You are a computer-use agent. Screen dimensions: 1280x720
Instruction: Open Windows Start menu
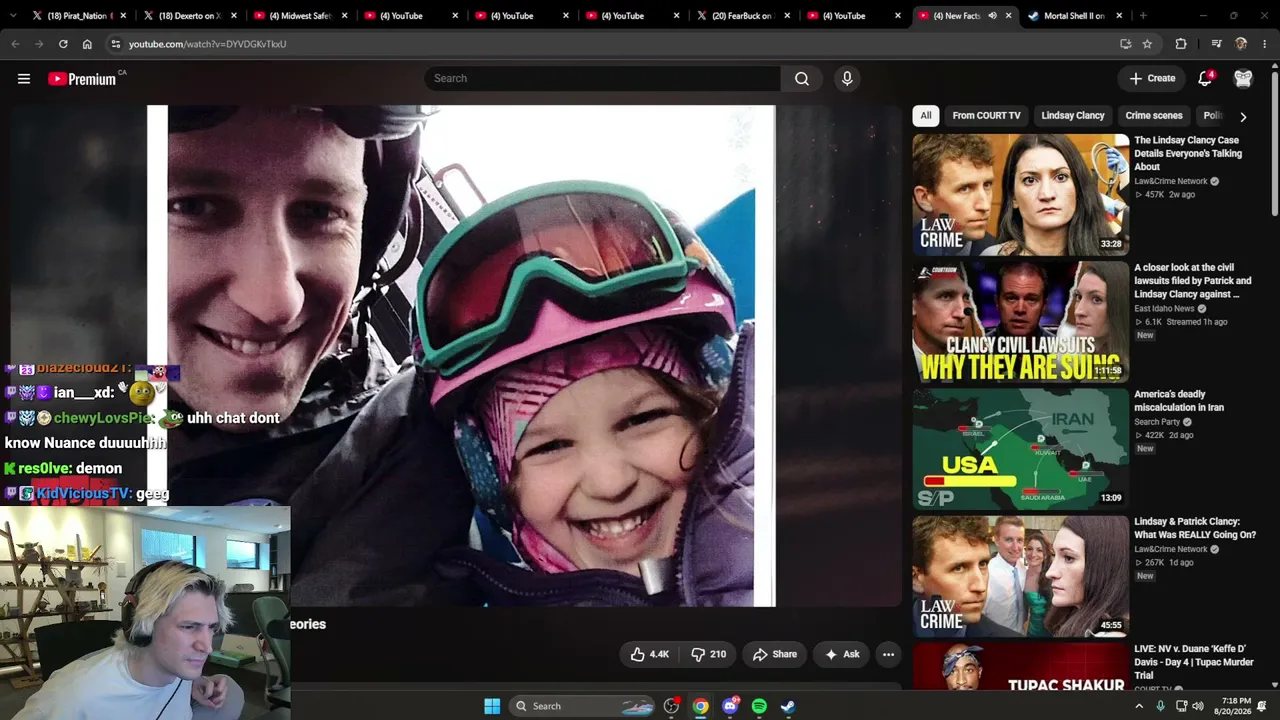(492, 706)
